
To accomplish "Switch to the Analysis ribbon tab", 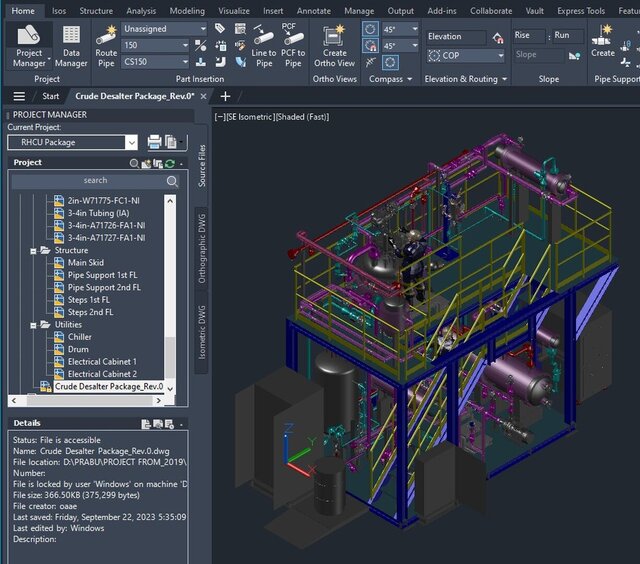I will pos(141,11).
